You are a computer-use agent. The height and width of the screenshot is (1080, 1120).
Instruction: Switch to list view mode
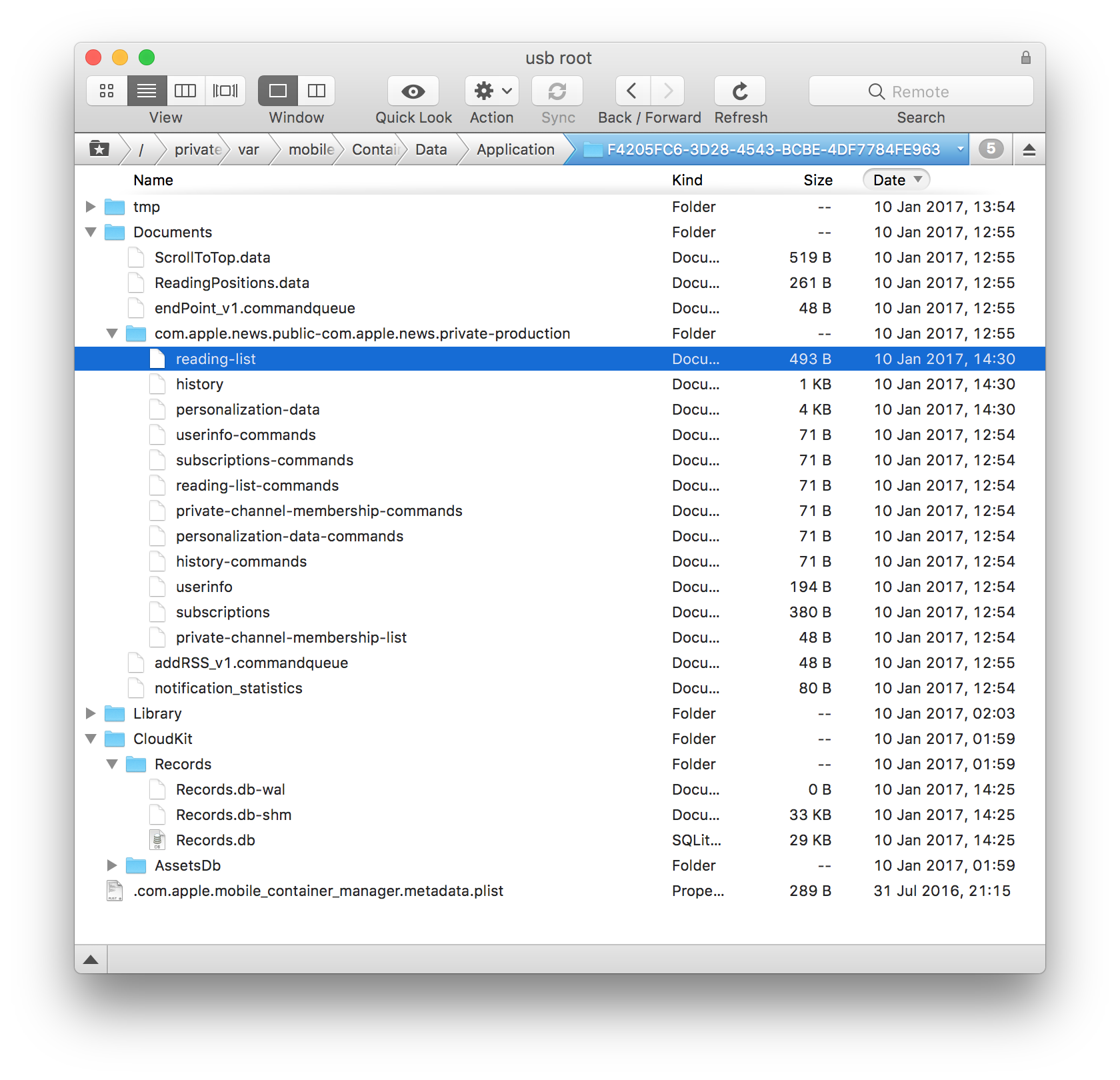pos(147,91)
